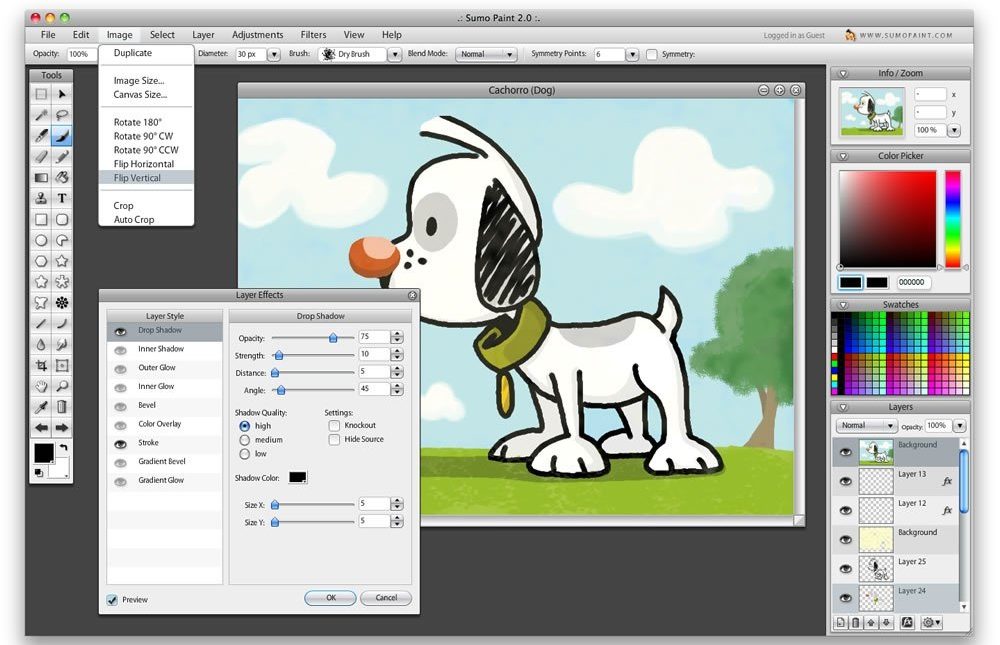Tick the Hide Source checkbox
Screen dimensions: 1000x645
(334, 440)
